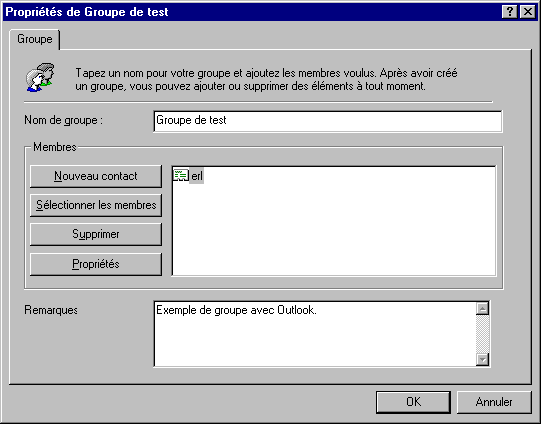This screenshot has height=424, width=541.
Task: Close the Propriétés de Groupe dialog
Action: 528,12
